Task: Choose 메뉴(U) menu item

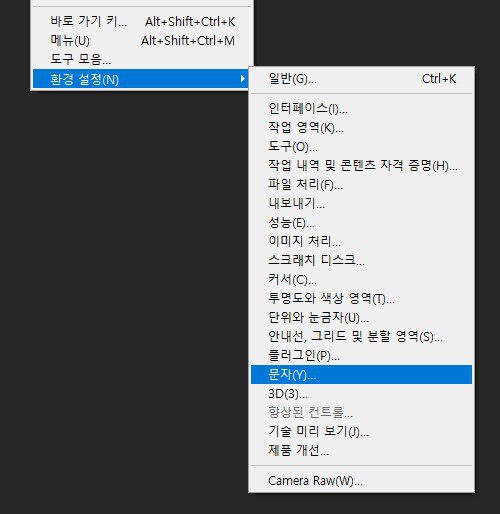Action: [142, 41]
